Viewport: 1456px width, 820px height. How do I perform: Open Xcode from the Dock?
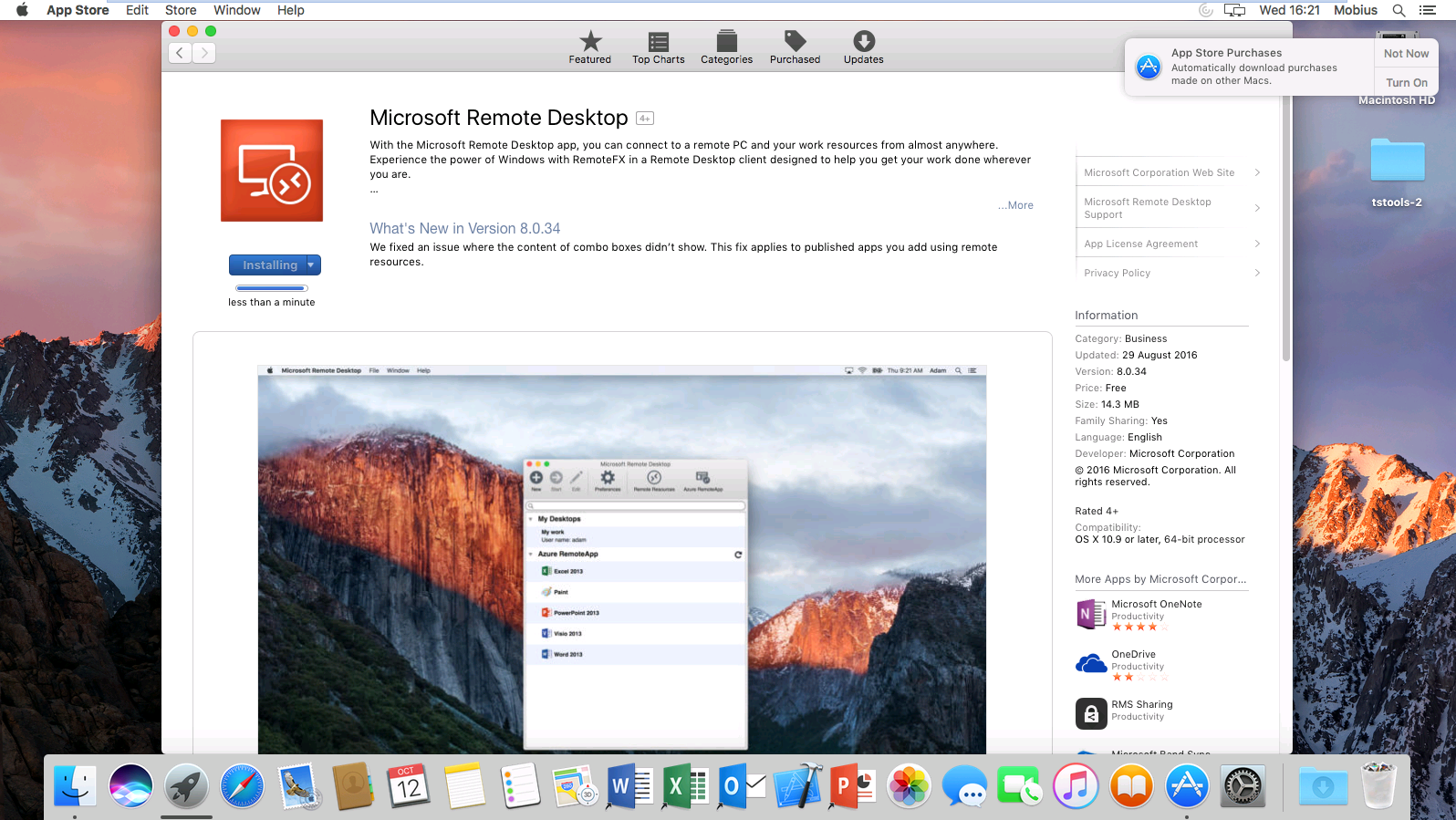point(798,785)
